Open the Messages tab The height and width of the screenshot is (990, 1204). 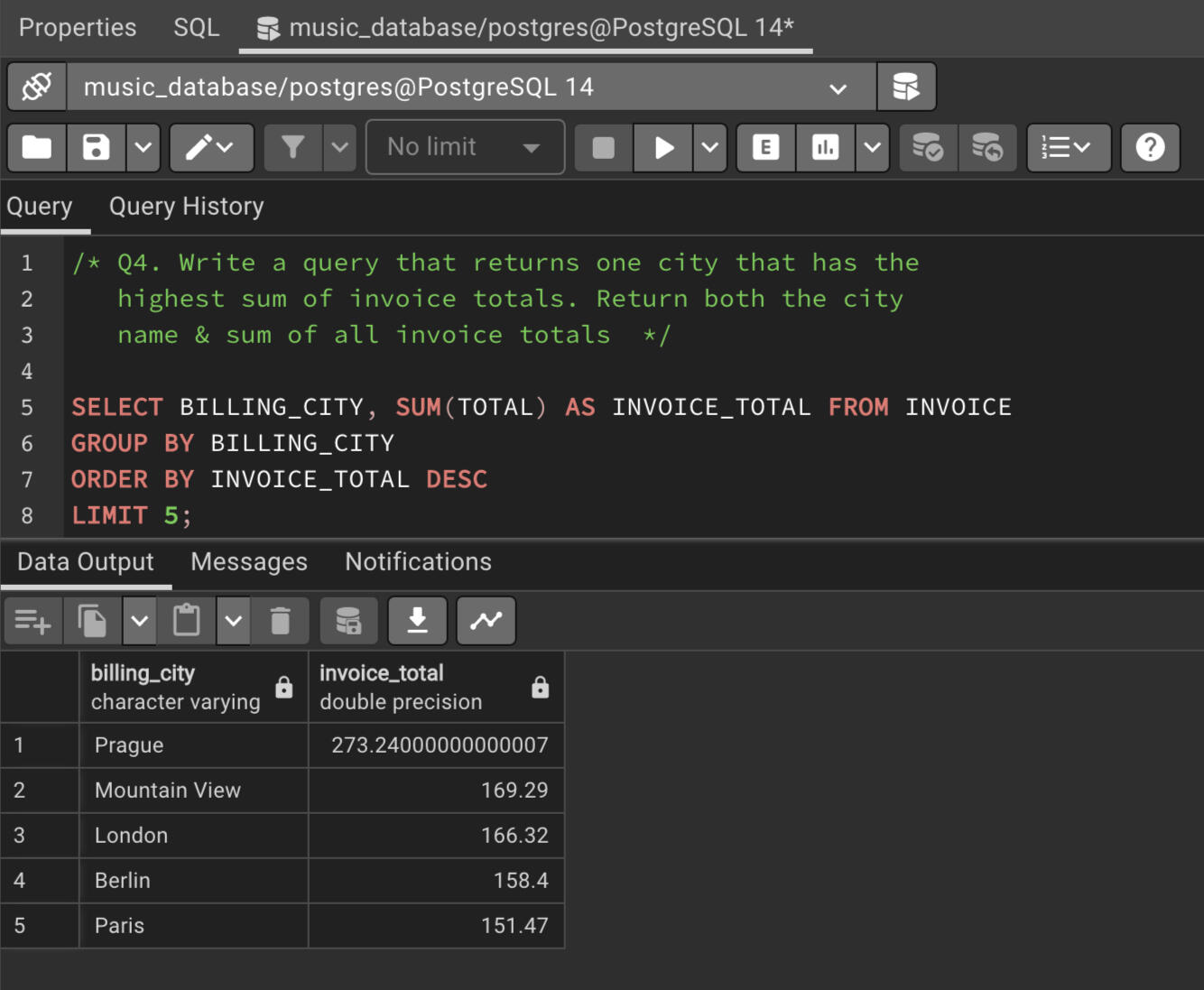point(249,562)
